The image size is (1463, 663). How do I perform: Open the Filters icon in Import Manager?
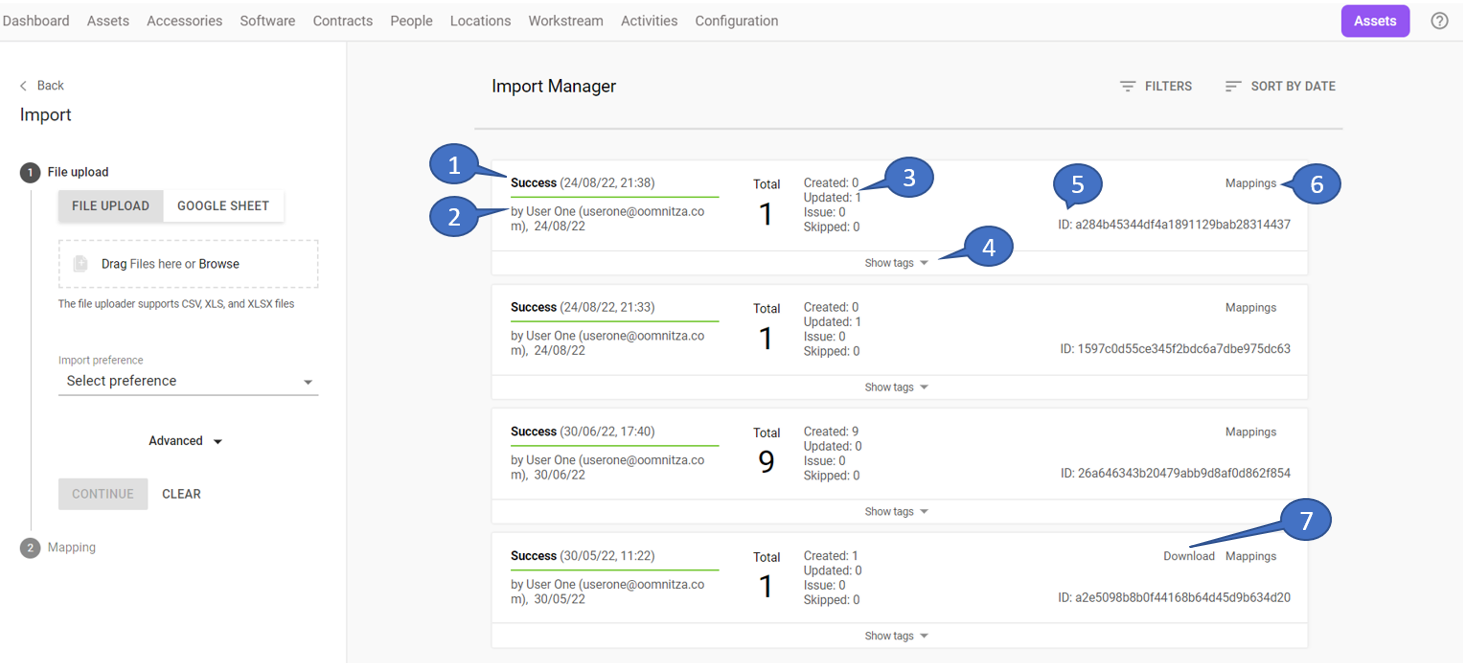point(1127,87)
